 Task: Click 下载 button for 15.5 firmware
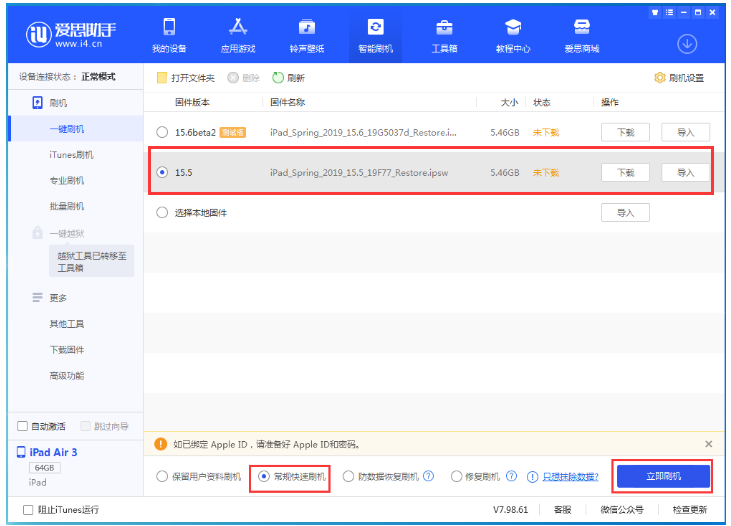point(625,173)
